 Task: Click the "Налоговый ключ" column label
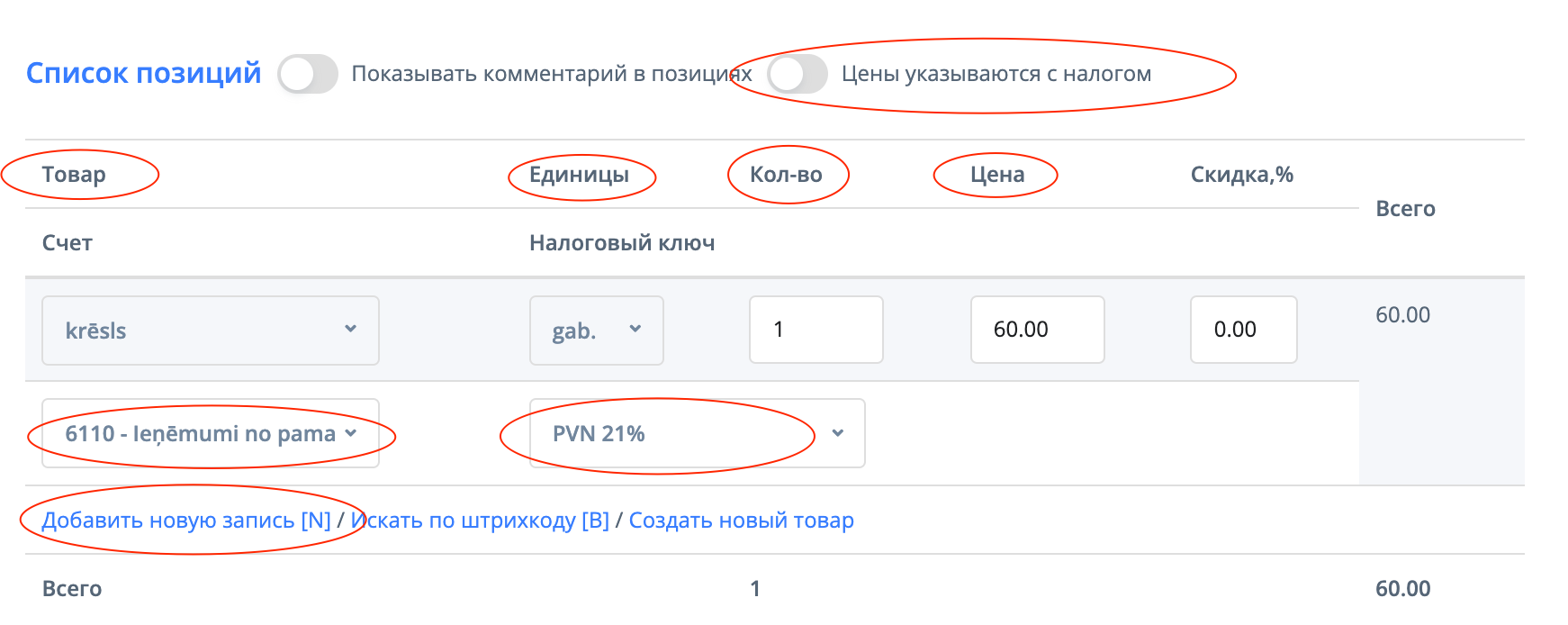click(x=622, y=243)
